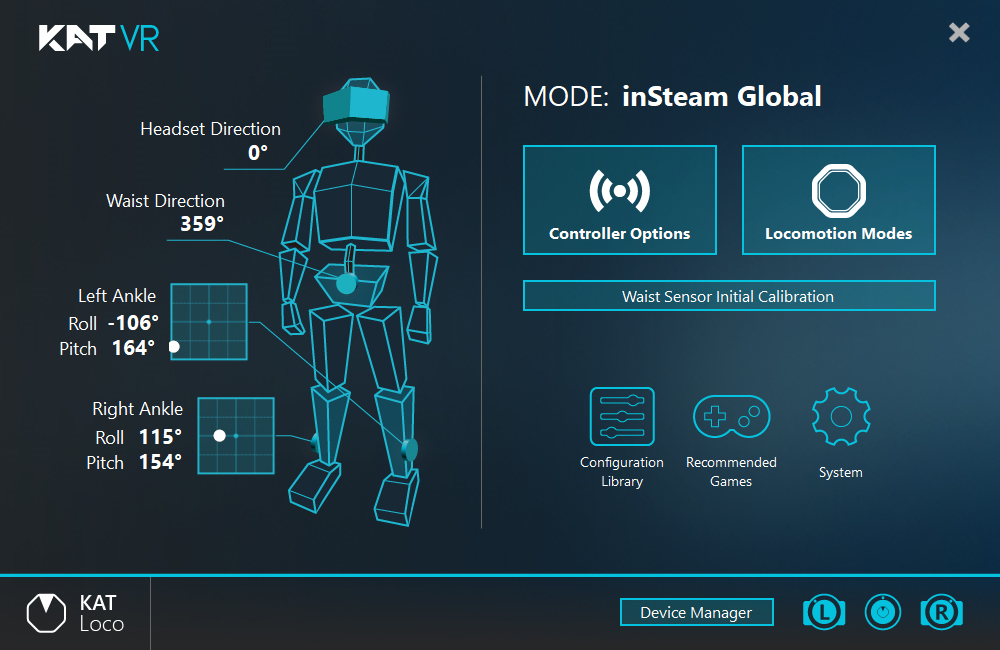Click the Left Ankle grid display

pos(209,321)
